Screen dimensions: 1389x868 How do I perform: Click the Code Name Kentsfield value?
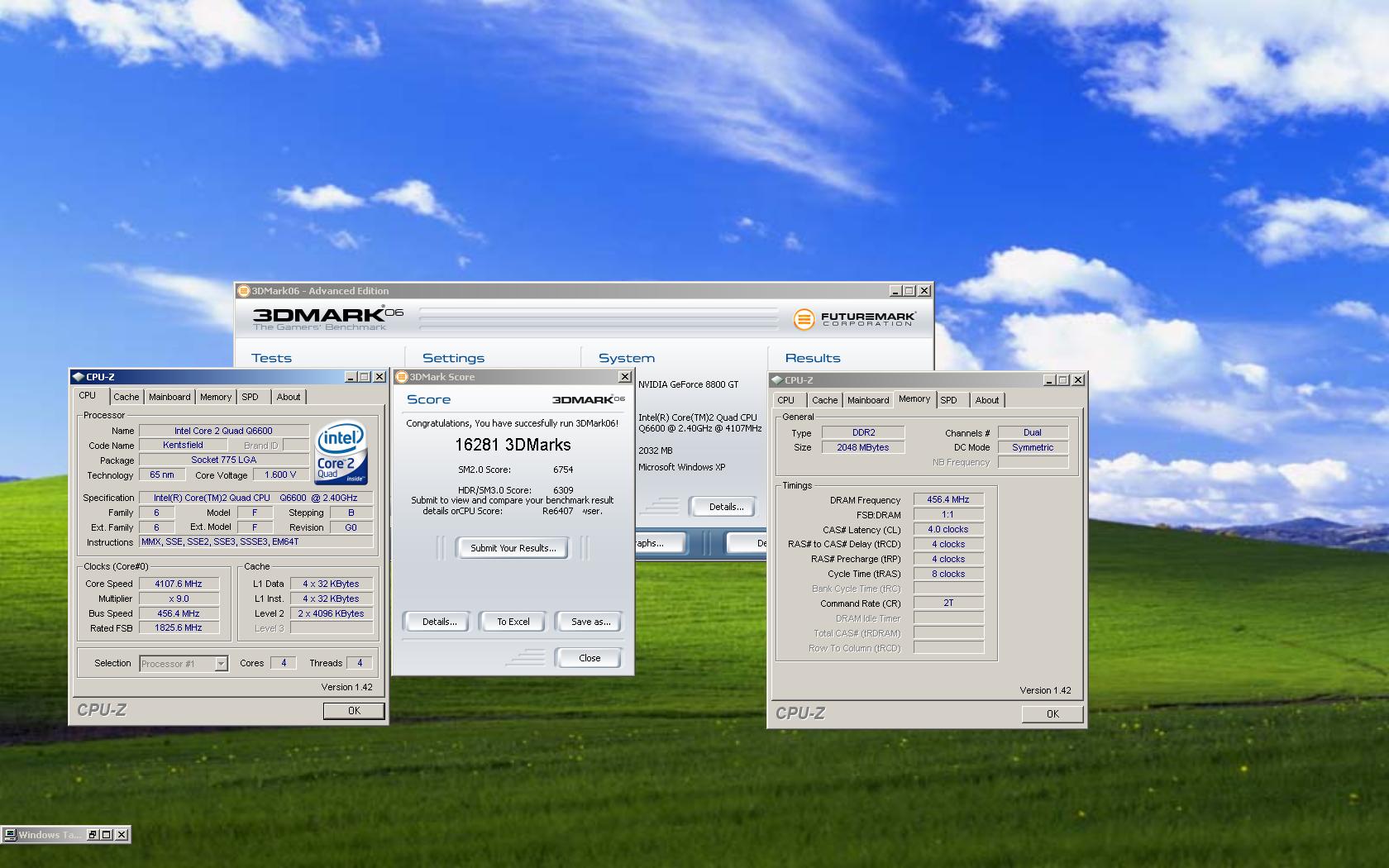[x=183, y=446]
